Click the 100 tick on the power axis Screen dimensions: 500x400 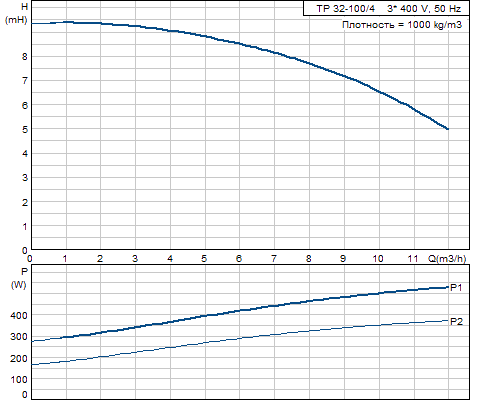tap(19, 379)
